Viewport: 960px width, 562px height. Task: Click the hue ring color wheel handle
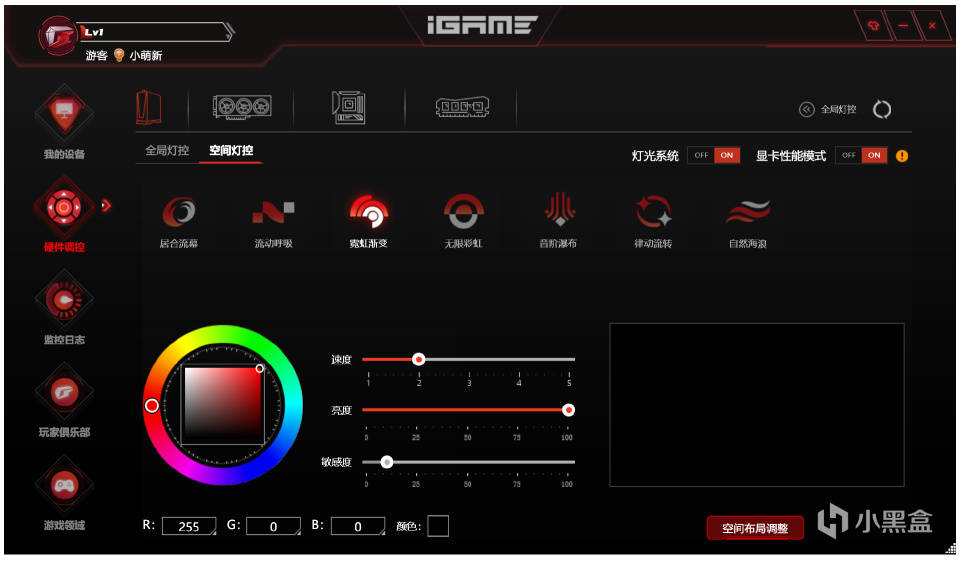(152, 405)
